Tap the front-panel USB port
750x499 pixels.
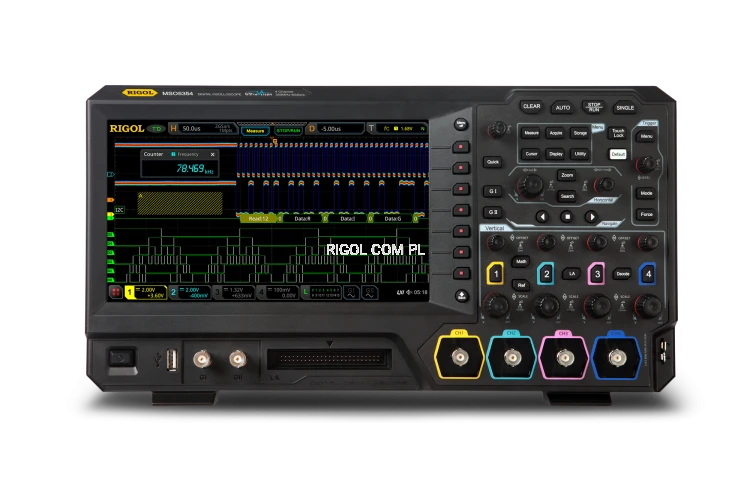tap(171, 360)
